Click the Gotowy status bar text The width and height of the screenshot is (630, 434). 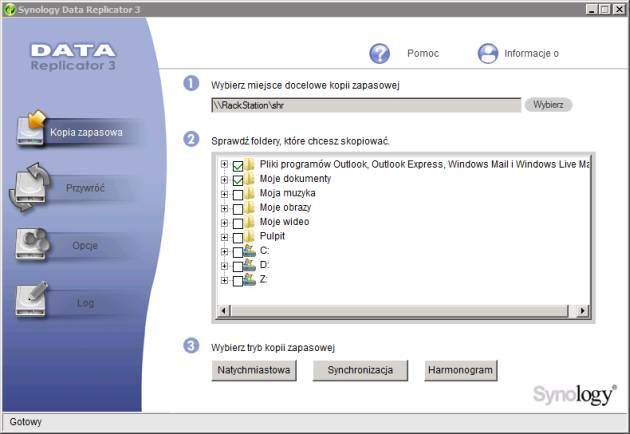[25, 422]
